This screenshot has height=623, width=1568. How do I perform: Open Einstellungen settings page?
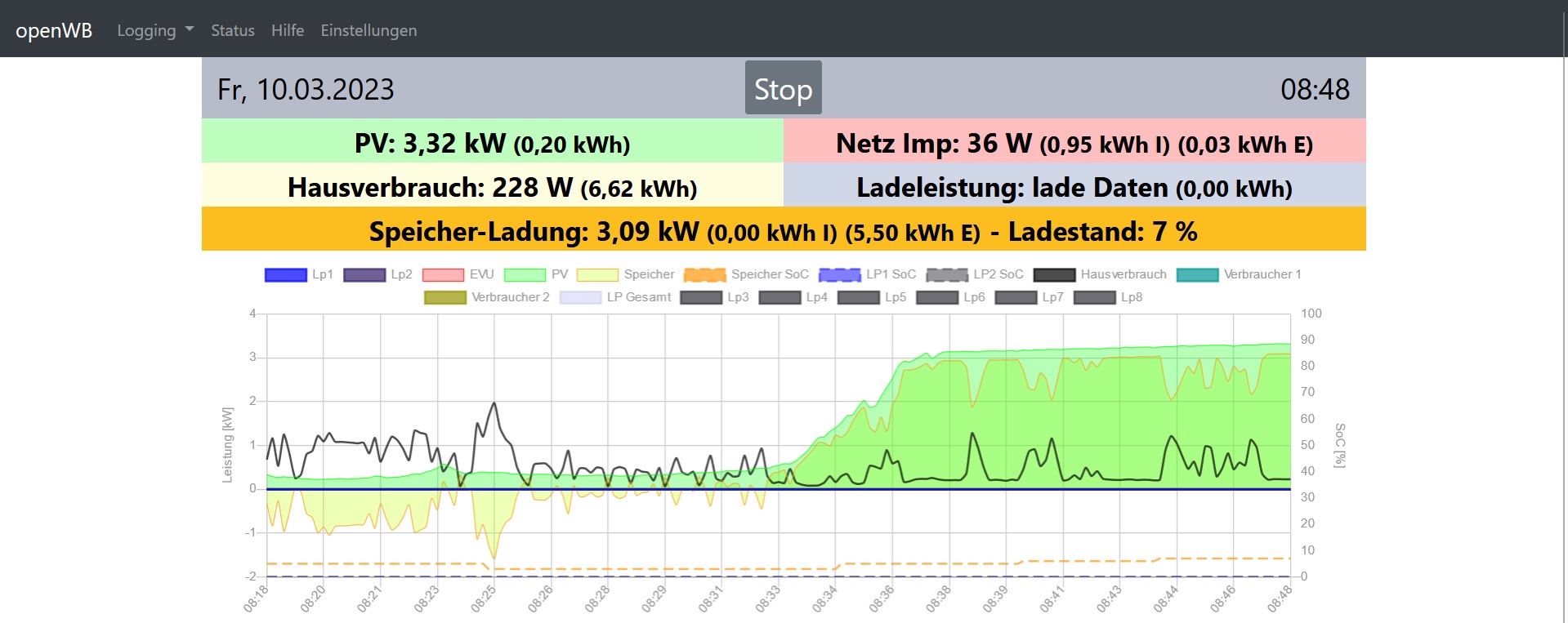369,30
